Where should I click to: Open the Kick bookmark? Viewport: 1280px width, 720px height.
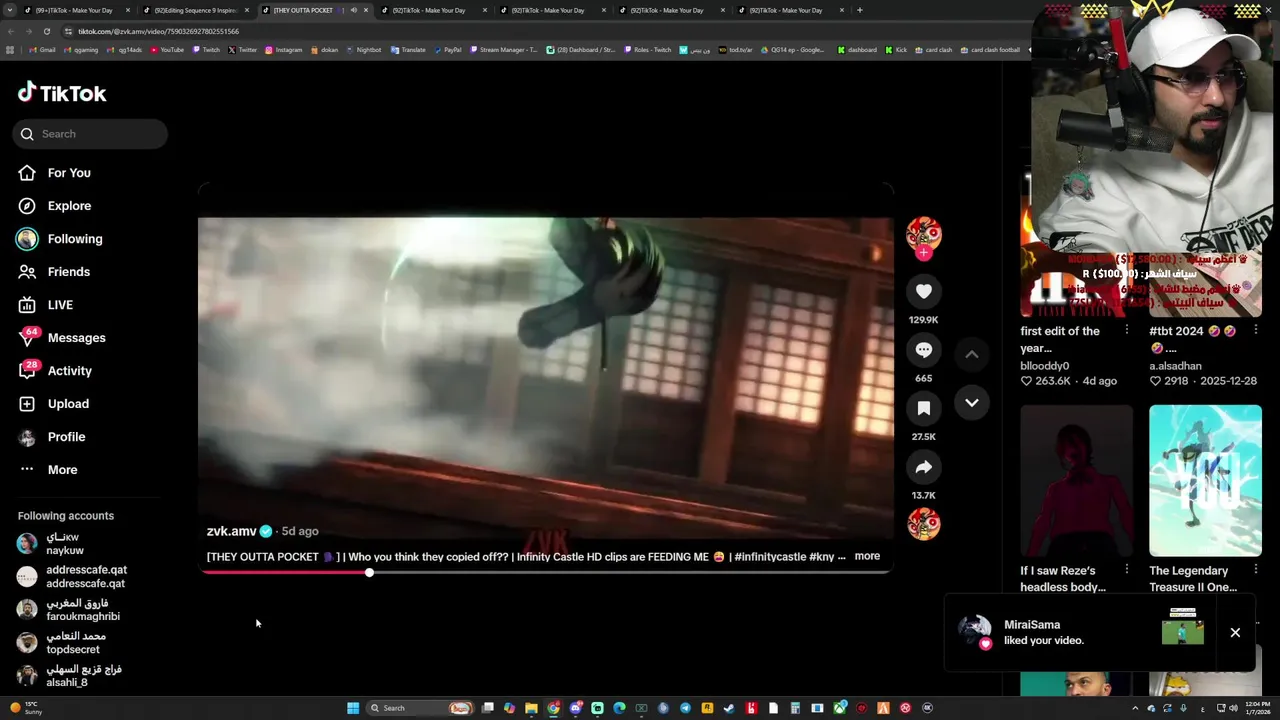pyautogui.click(x=895, y=49)
